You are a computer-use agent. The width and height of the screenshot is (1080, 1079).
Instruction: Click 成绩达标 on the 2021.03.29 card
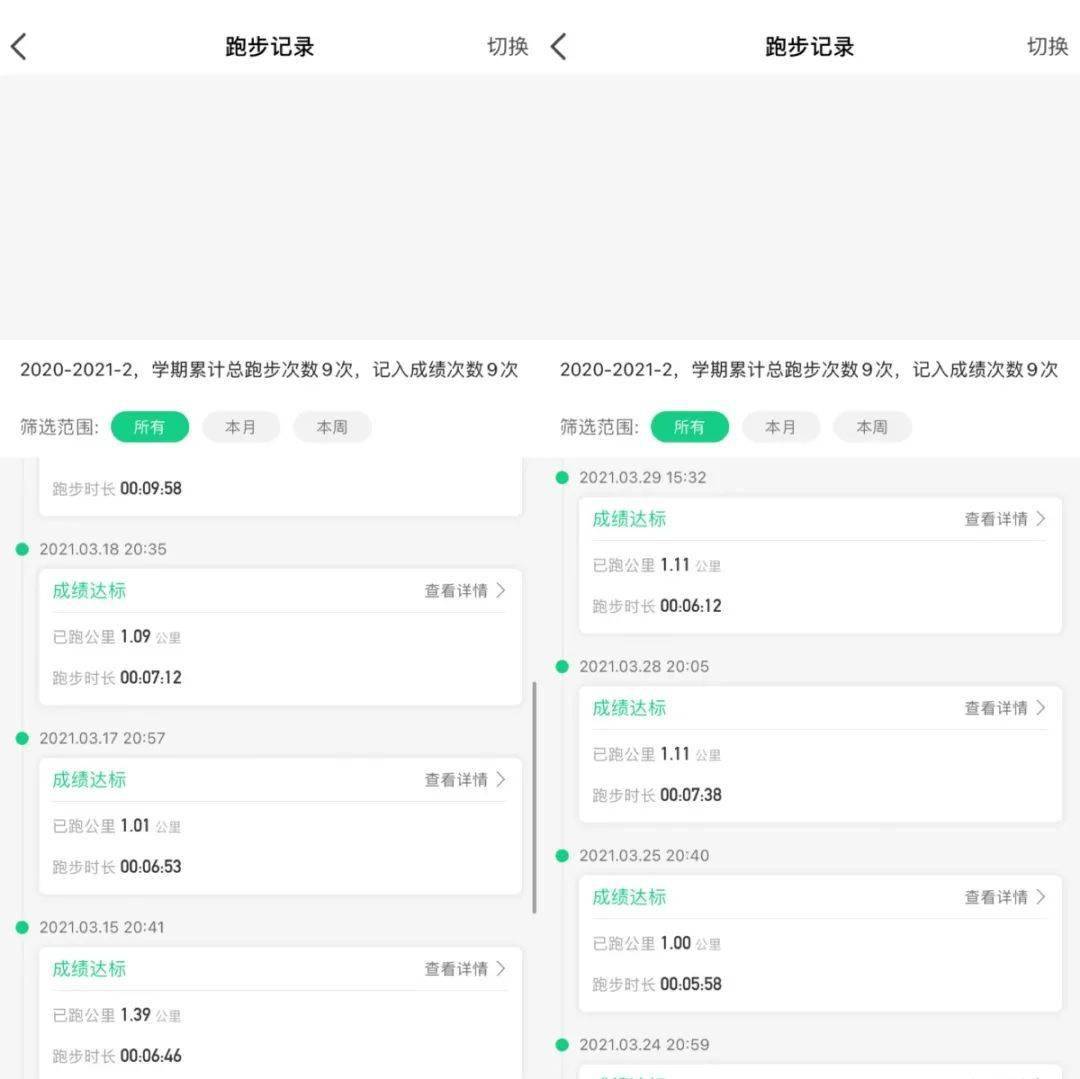[x=630, y=519]
